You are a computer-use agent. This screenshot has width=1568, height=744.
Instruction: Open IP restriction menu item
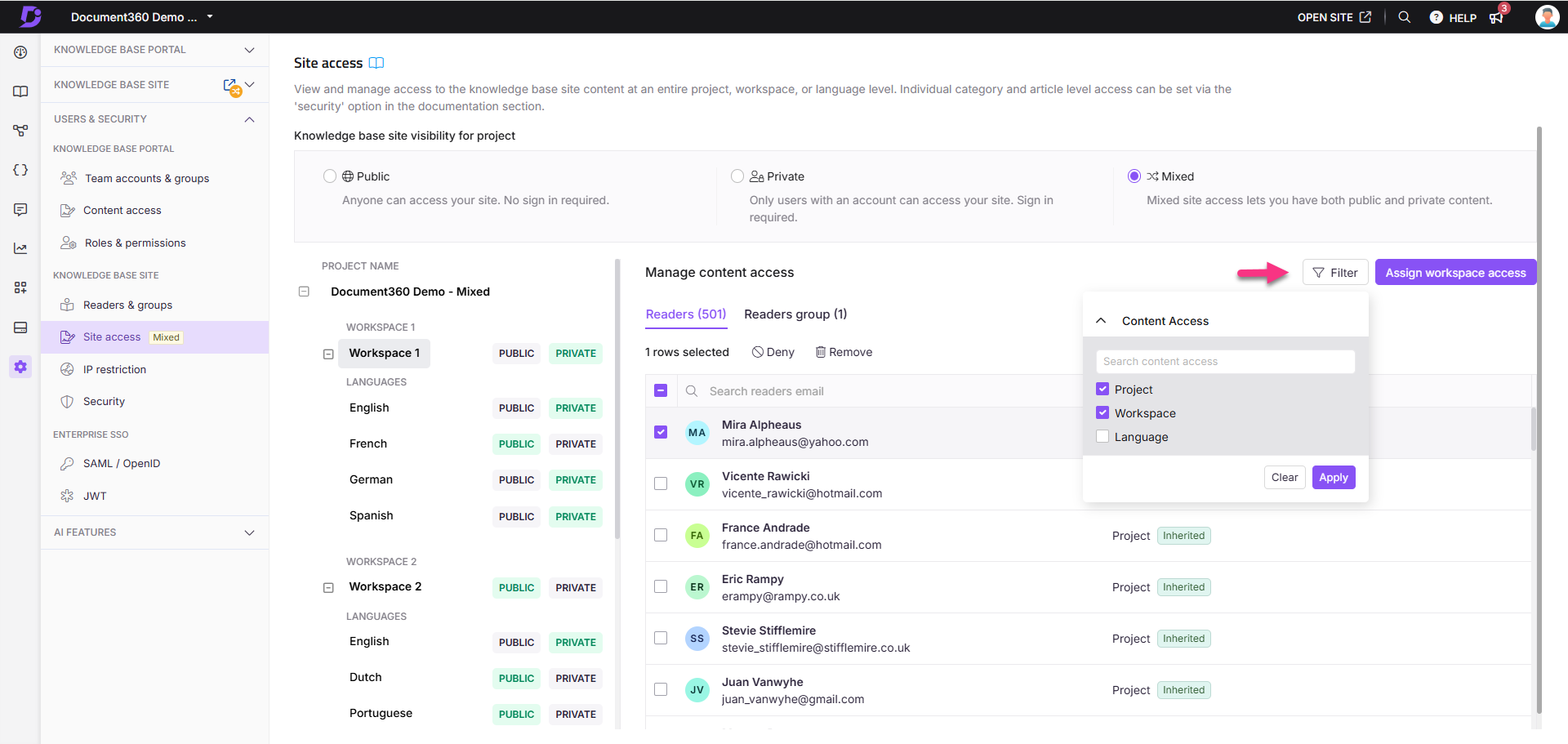[x=114, y=369]
